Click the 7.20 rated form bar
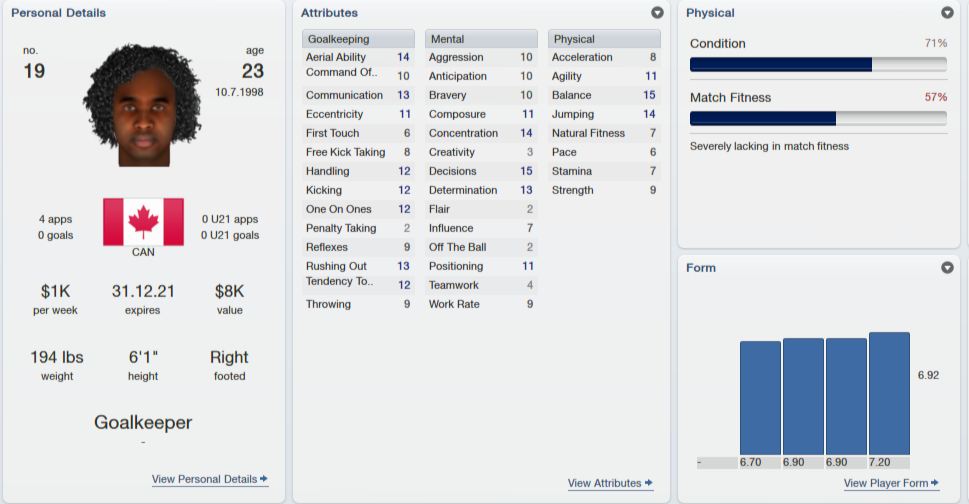 [x=889, y=393]
